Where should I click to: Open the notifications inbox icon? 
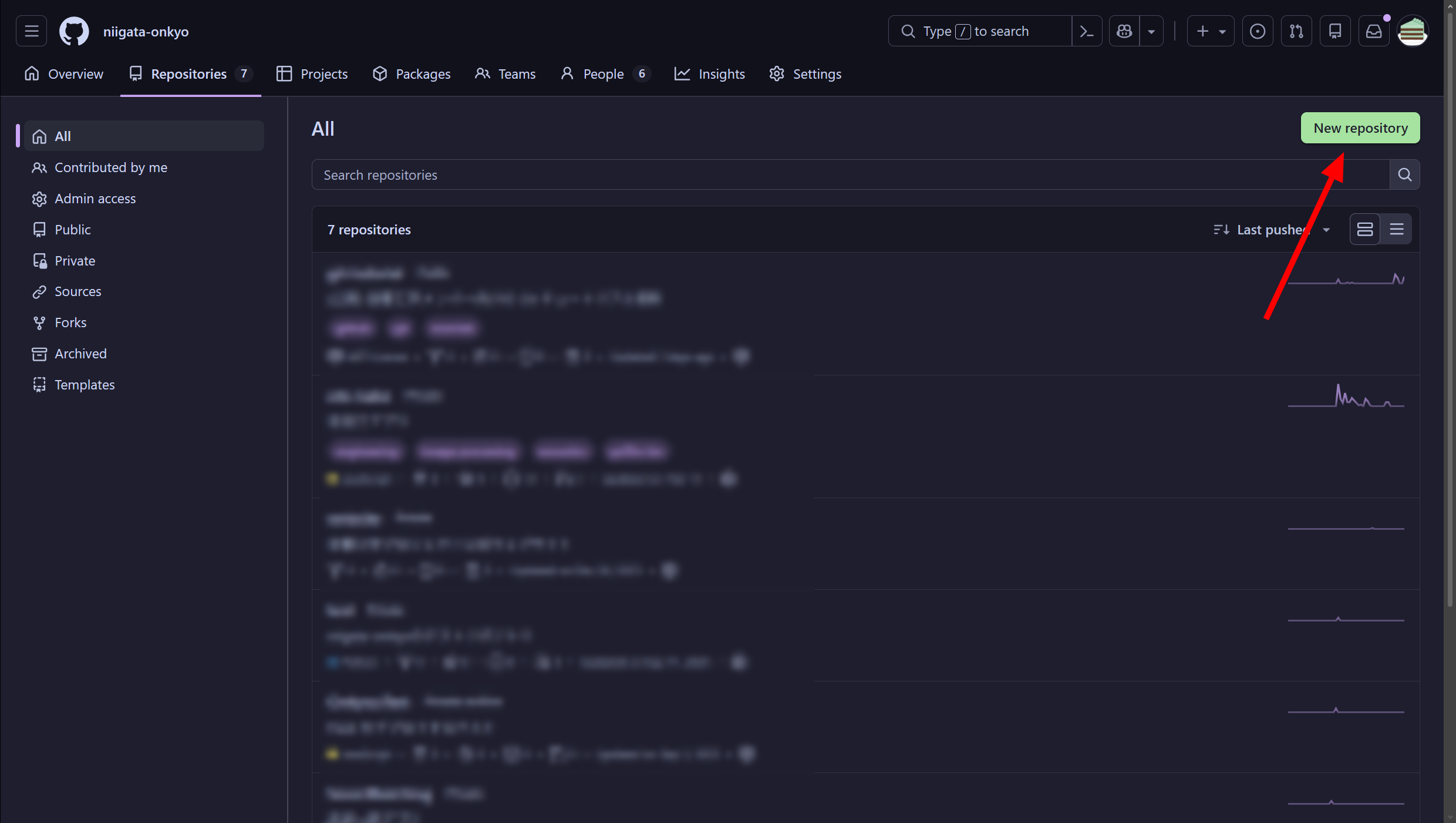1374,31
